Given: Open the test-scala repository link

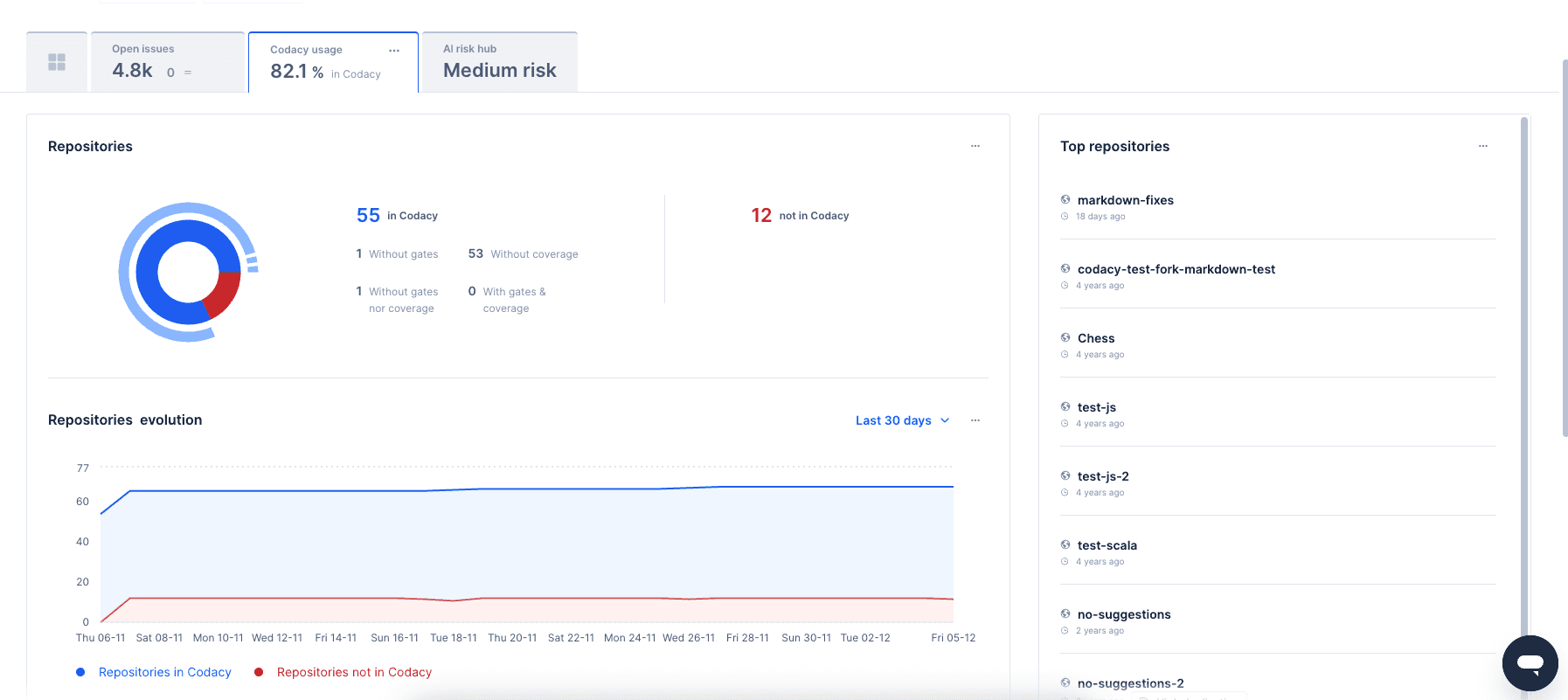Looking at the screenshot, I should tap(1107, 545).
